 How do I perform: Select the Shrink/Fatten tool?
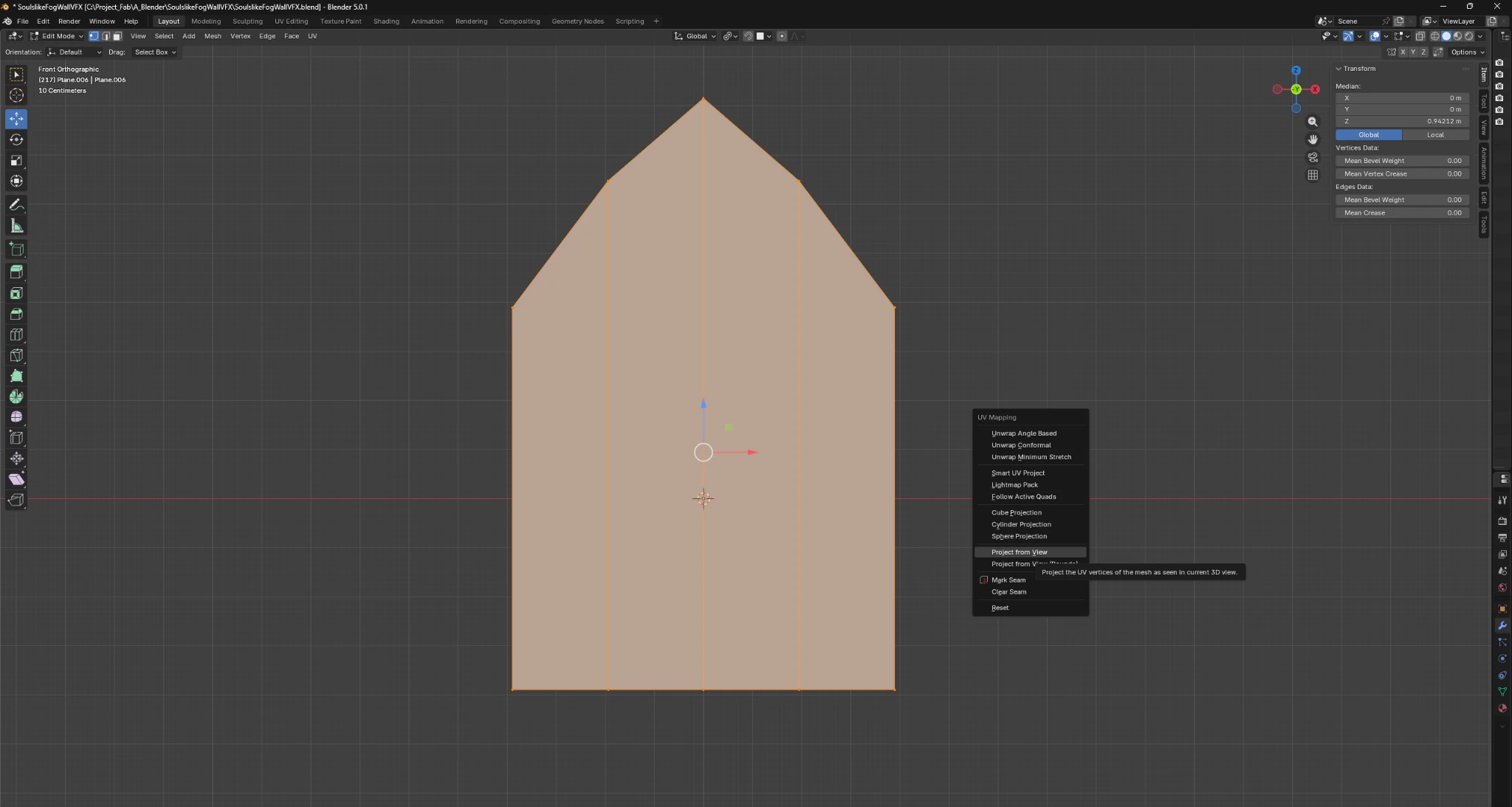16,459
